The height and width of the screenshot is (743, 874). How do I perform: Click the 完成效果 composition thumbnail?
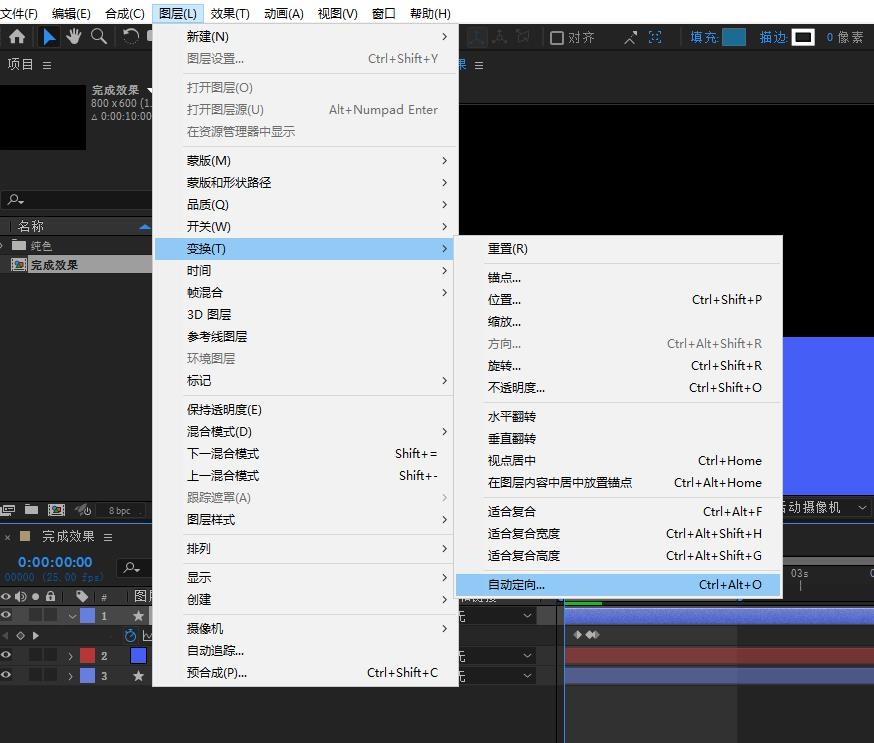(43, 117)
